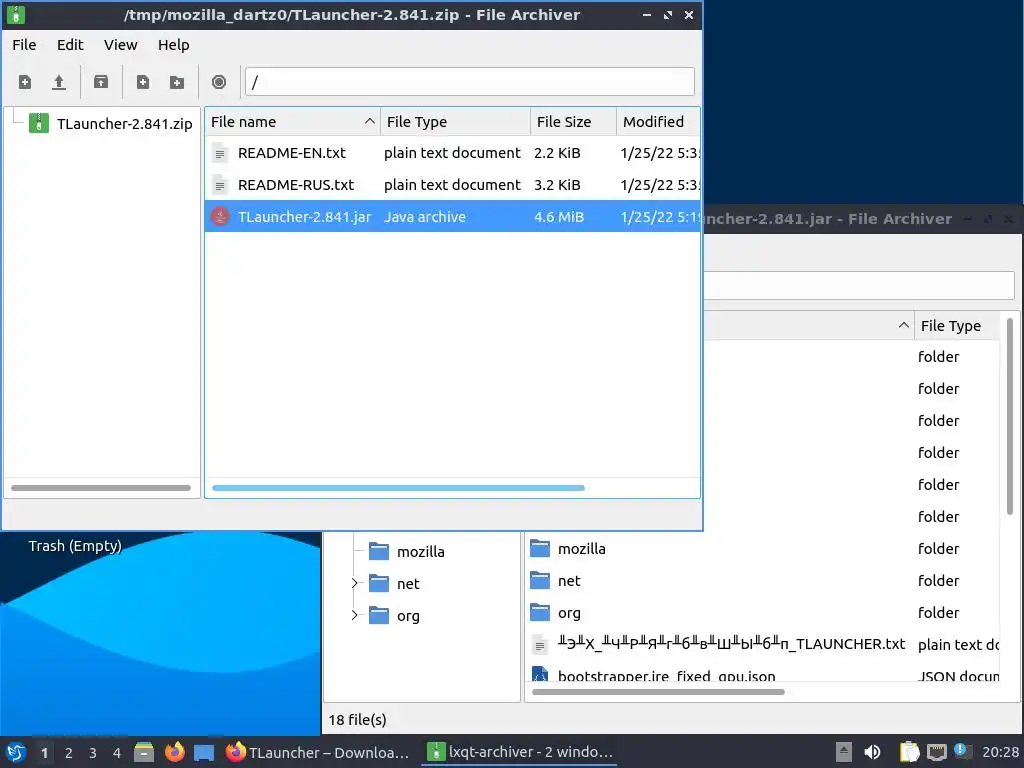
Task: Click the Add files toolbar icon
Action: 142,82
